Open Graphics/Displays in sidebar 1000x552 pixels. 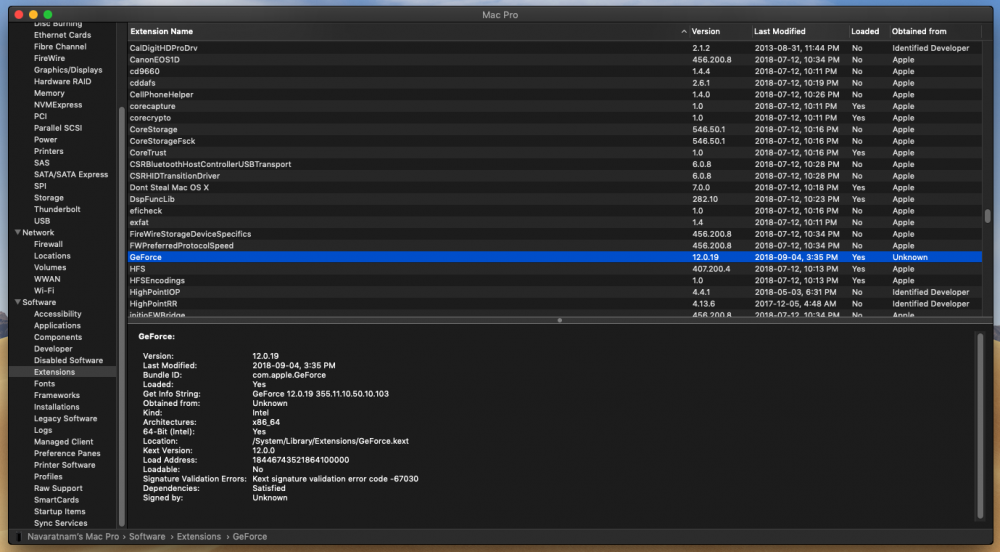click(68, 70)
